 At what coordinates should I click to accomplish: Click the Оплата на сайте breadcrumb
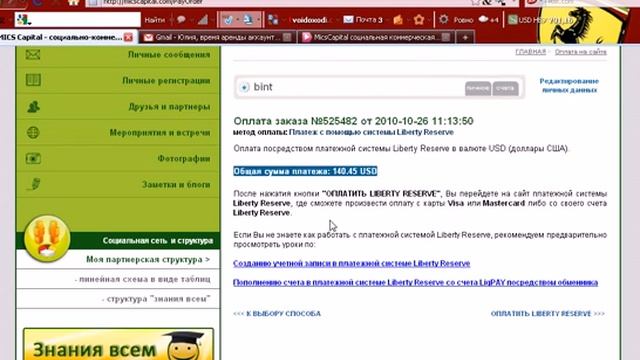(x=580, y=52)
